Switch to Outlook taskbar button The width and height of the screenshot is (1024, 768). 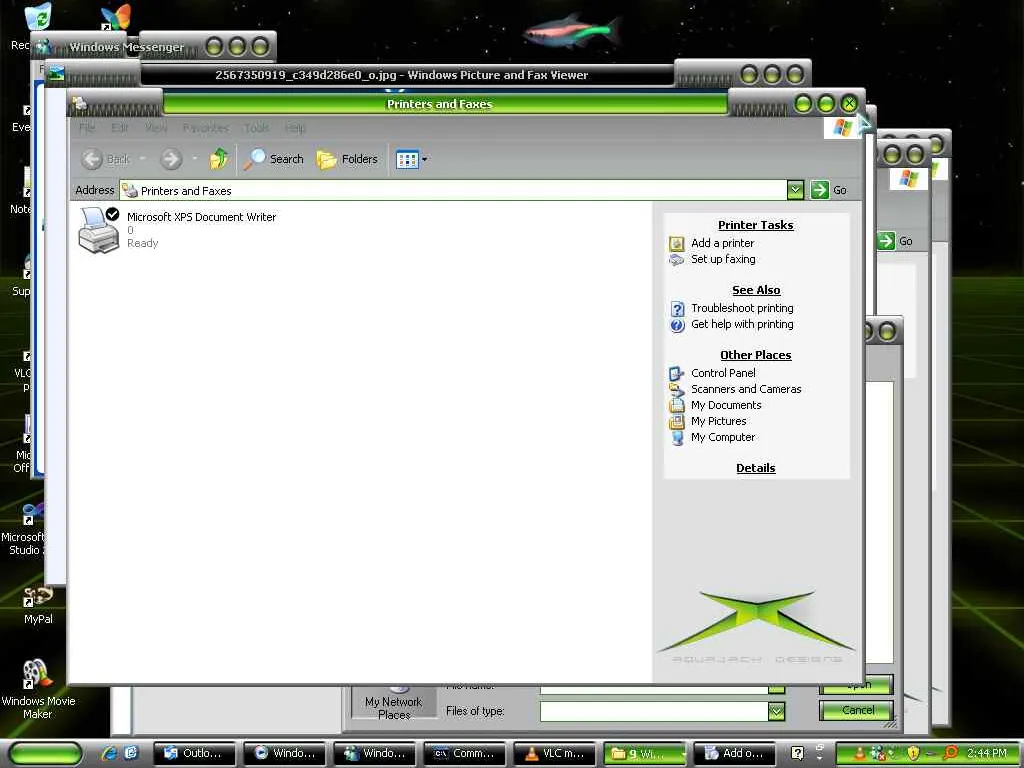pyautogui.click(x=193, y=753)
